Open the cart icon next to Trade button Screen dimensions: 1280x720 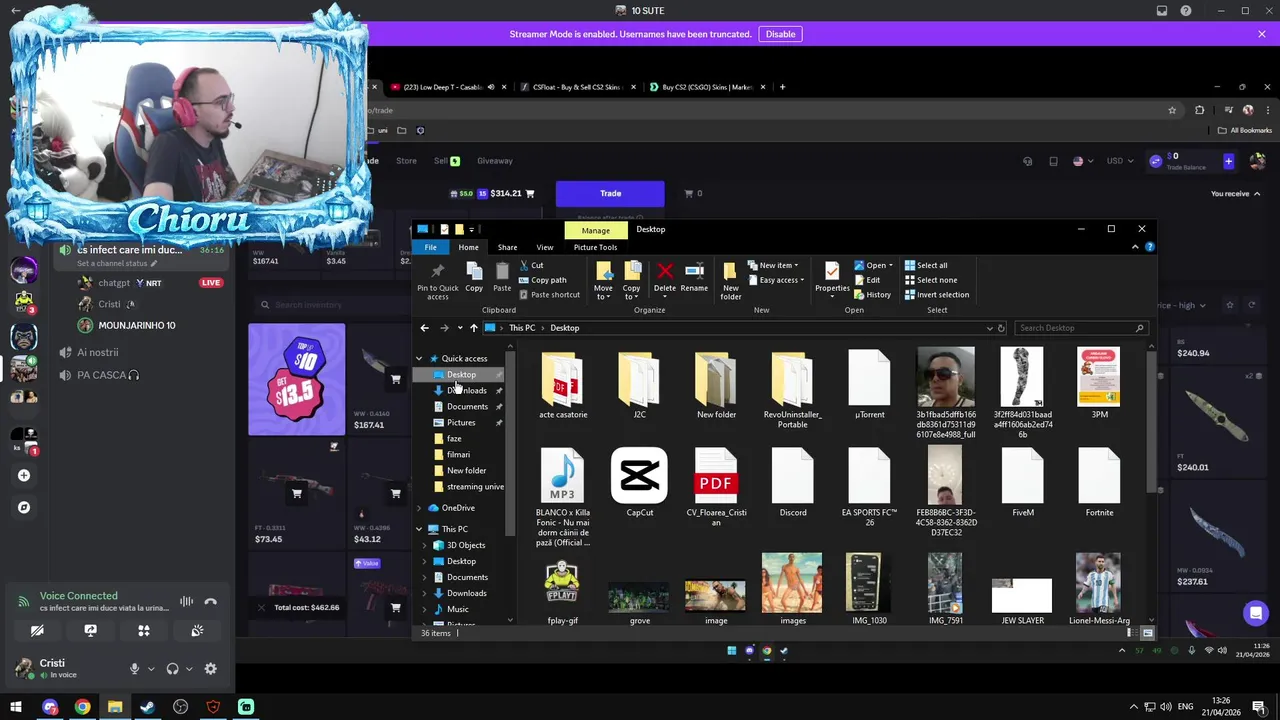point(688,193)
